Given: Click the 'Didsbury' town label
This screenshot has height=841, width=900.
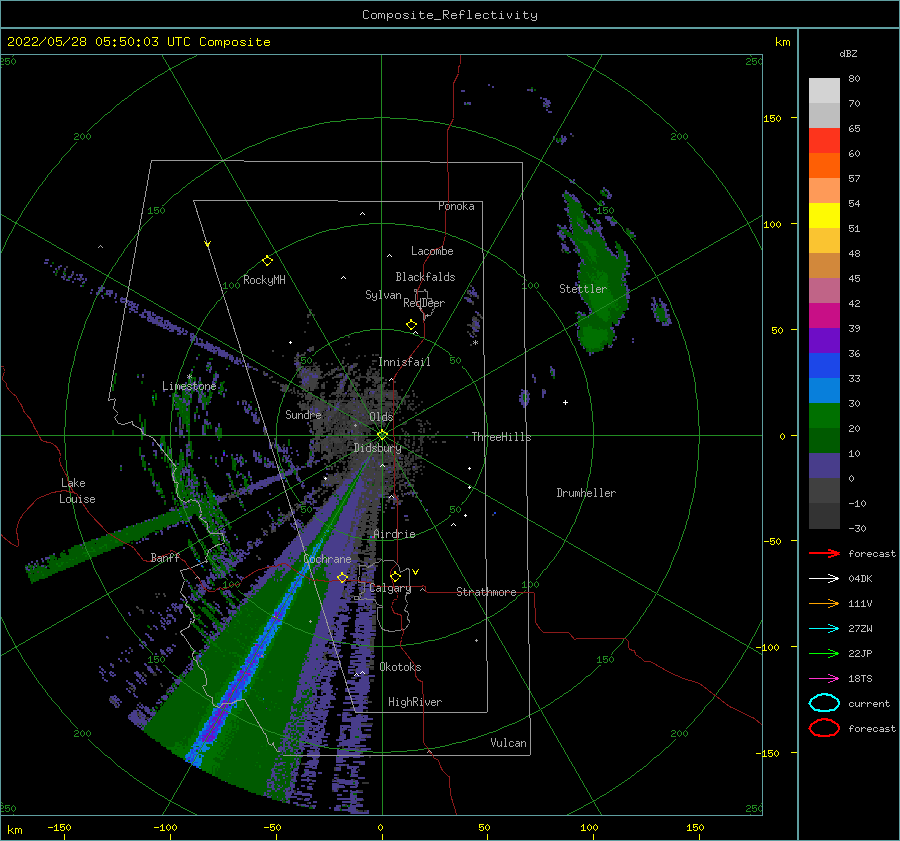Looking at the screenshot, I should 377,448.
